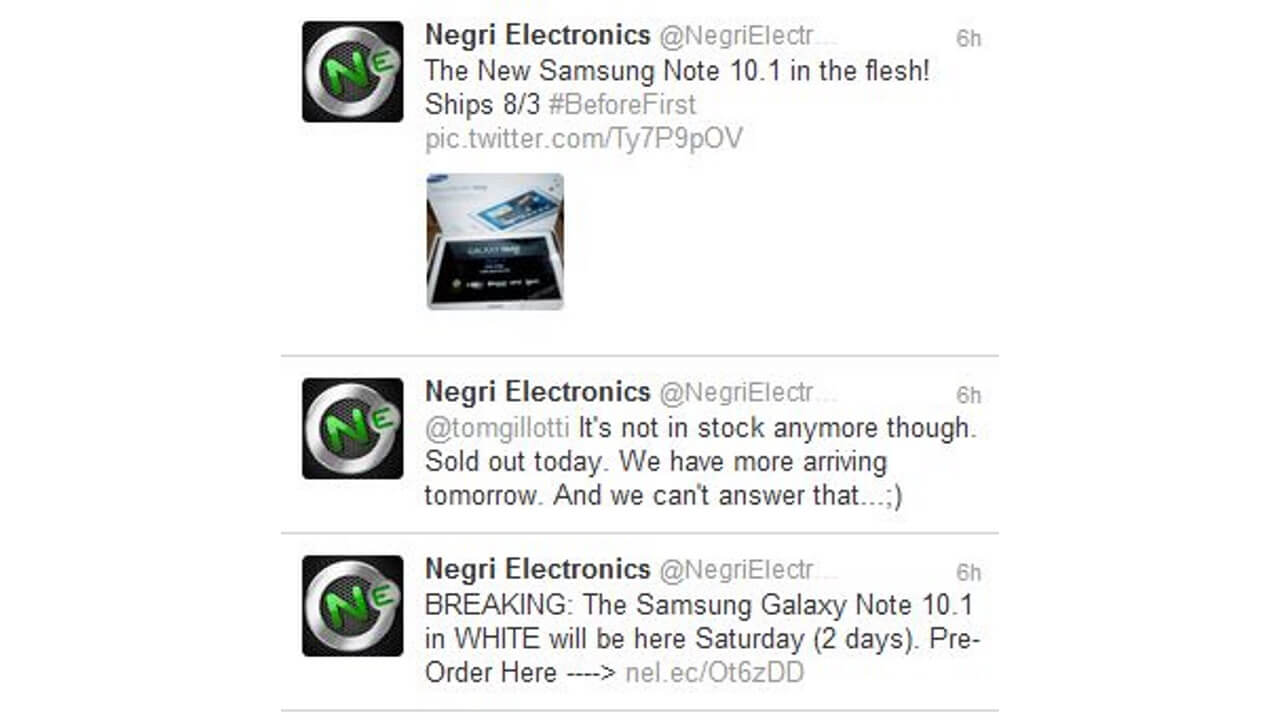
Task: Click Negri Electronics avatar on the BREAKING tweet
Action: point(352,606)
